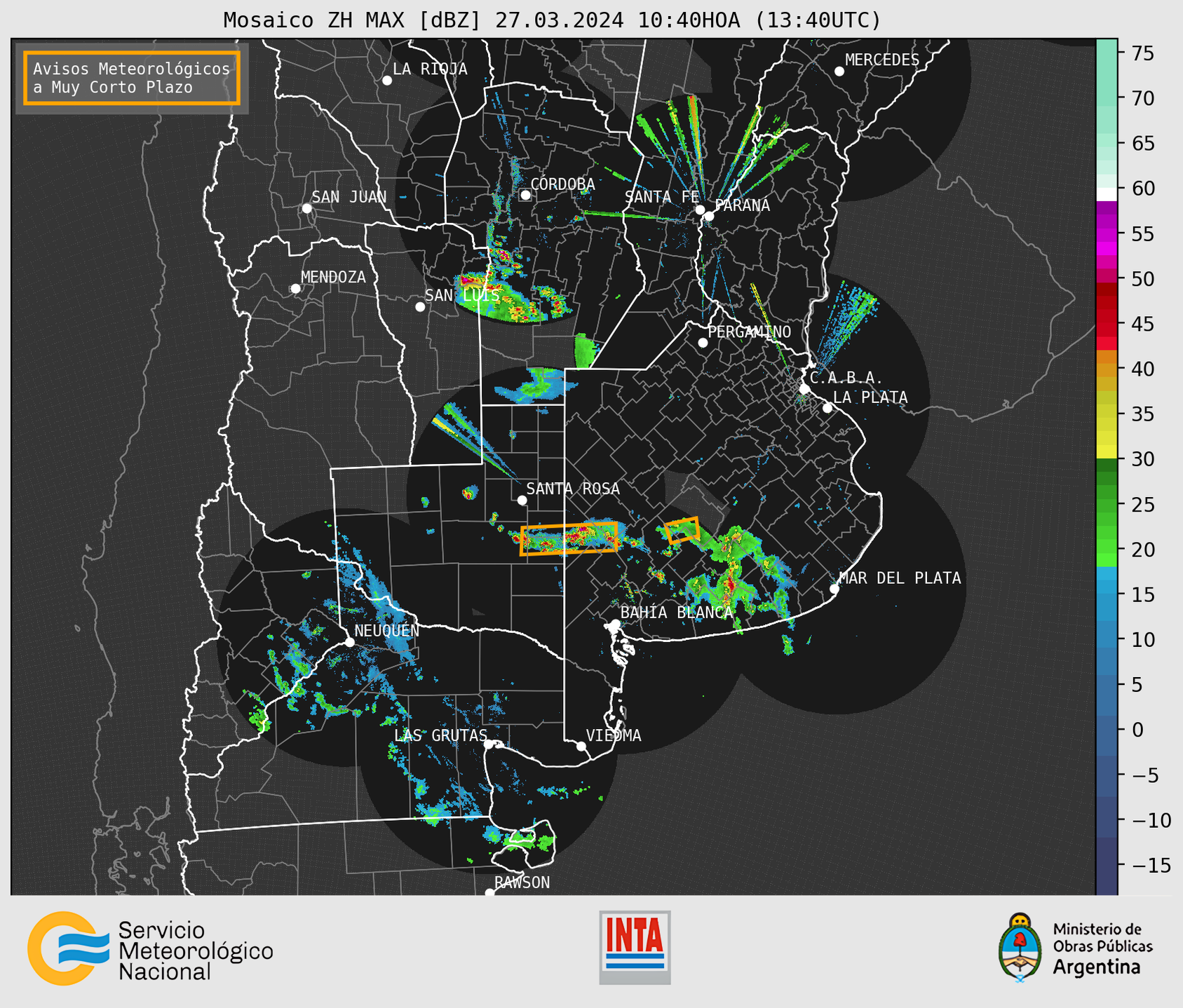Click the VIEDMA city marker dot
Image resolution: width=1183 pixels, height=1008 pixels.
click(581, 746)
